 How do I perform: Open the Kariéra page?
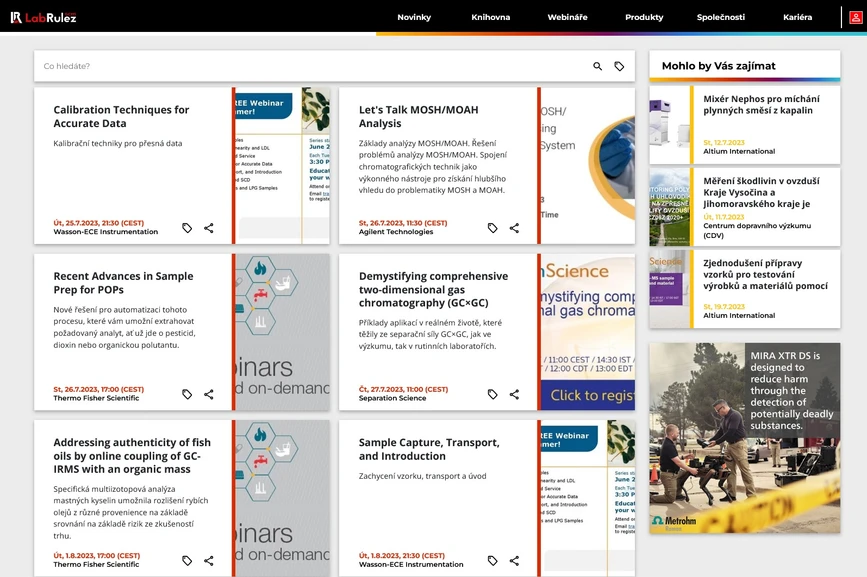pyautogui.click(x=797, y=17)
